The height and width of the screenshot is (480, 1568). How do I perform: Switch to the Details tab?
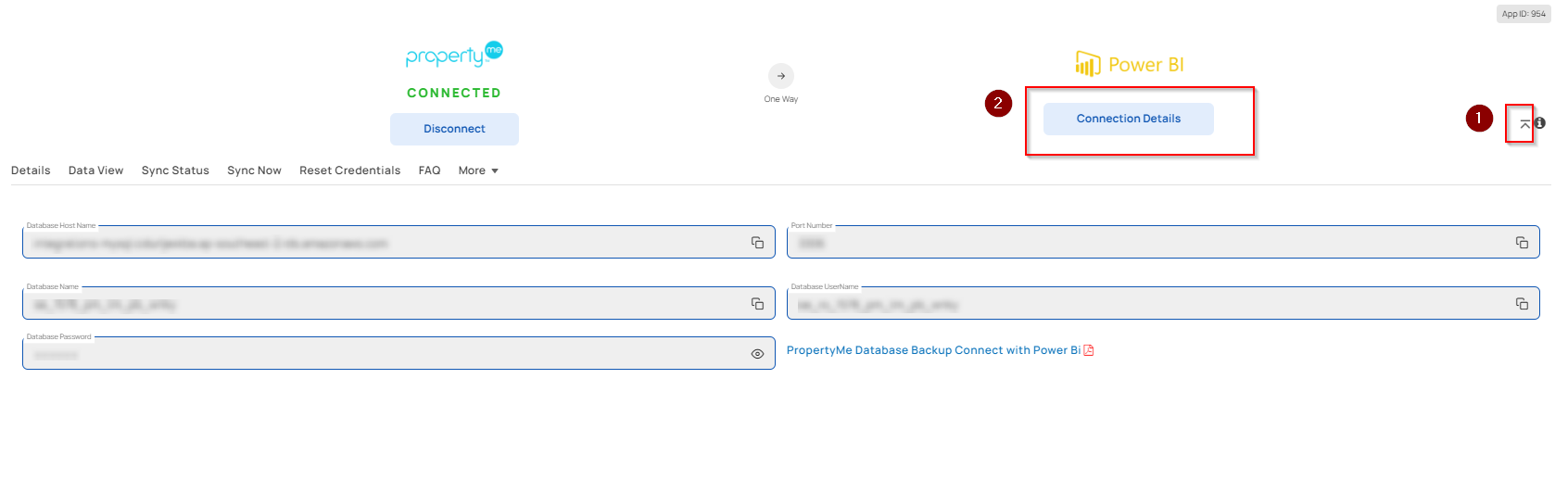click(31, 171)
